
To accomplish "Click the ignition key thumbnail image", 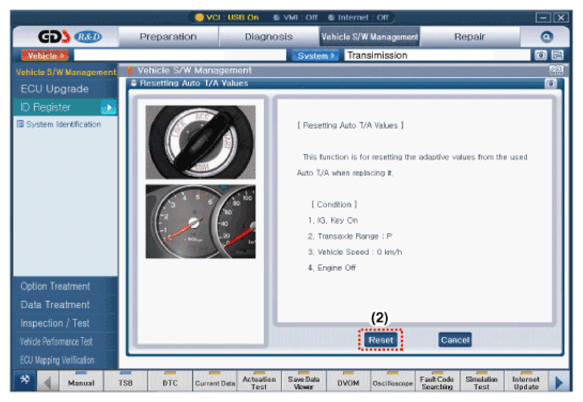I will pyautogui.click(x=200, y=142).
